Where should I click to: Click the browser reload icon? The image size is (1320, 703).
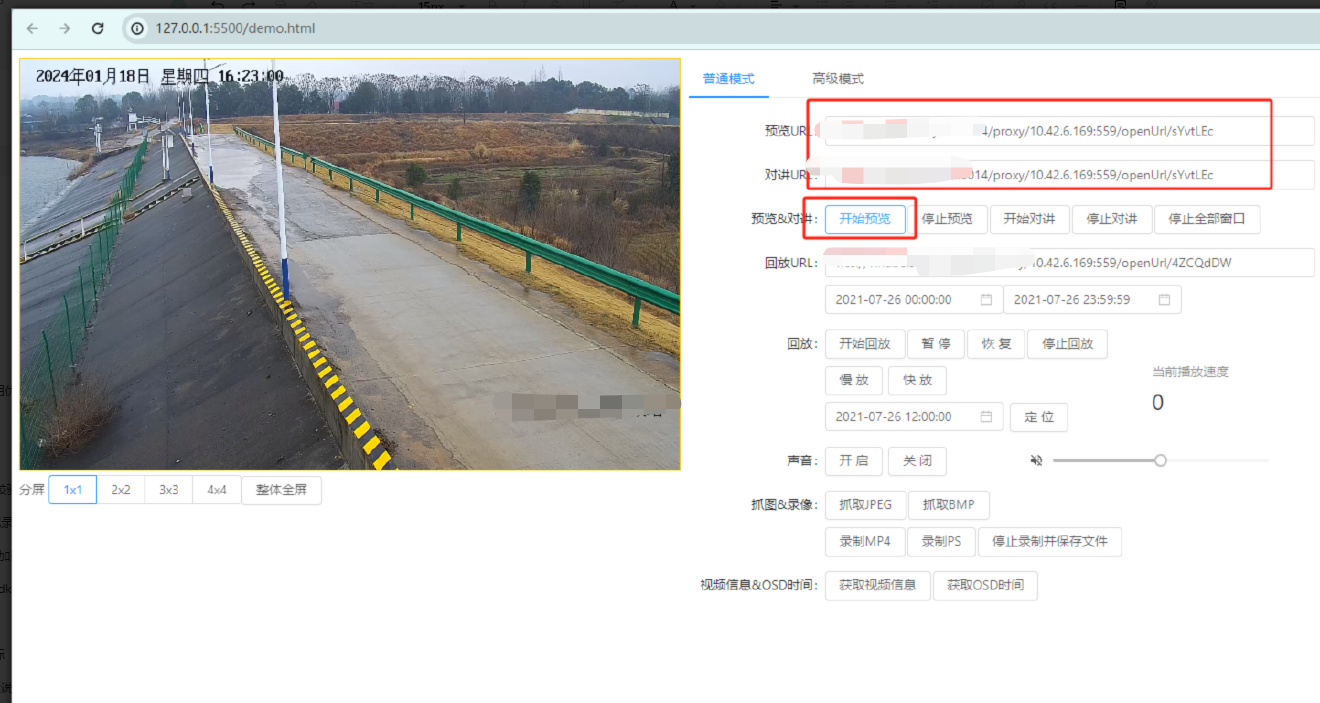97,28
